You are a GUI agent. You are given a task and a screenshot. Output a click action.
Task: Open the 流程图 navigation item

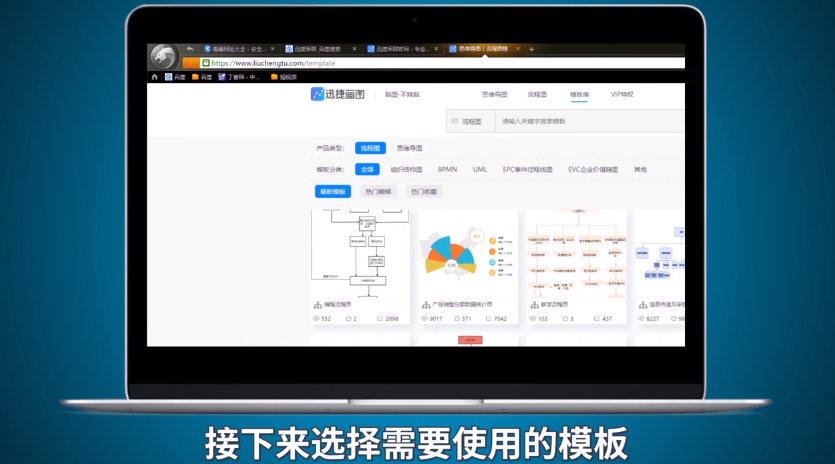(x=537, y=94)
